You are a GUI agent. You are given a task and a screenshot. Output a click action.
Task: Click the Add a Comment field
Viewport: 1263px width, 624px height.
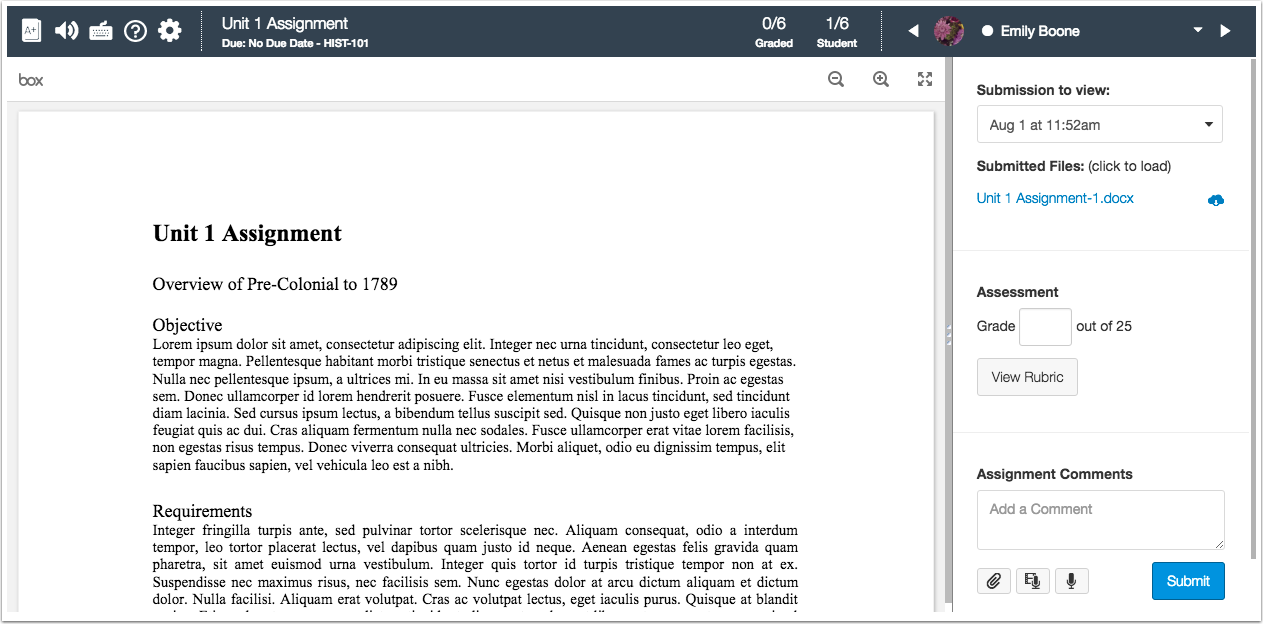tap(1100, 520)
